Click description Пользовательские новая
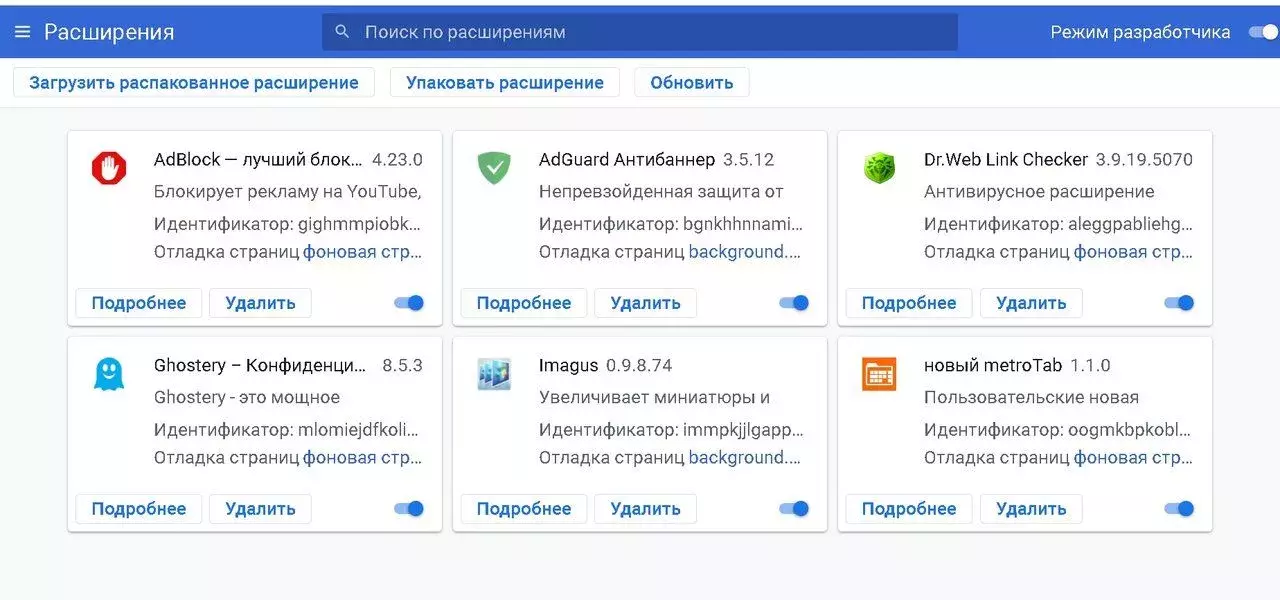1280x600 pixels. pyautogui.click(x=1031, y=398)
